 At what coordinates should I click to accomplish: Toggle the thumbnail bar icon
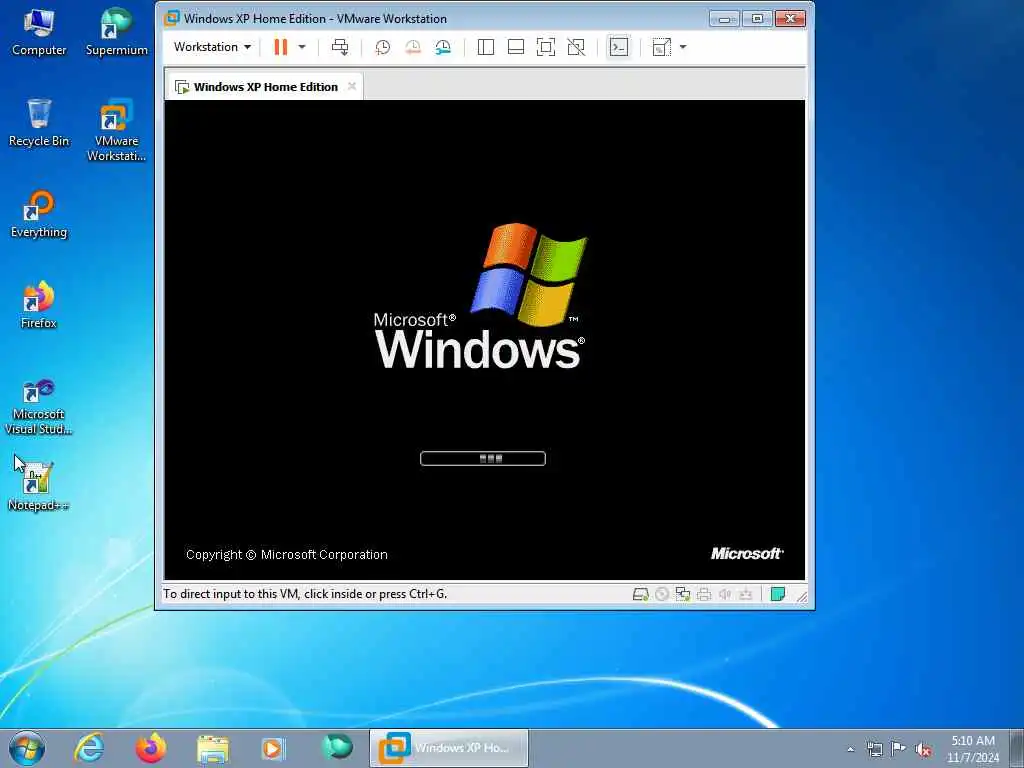tap(516, 47)
